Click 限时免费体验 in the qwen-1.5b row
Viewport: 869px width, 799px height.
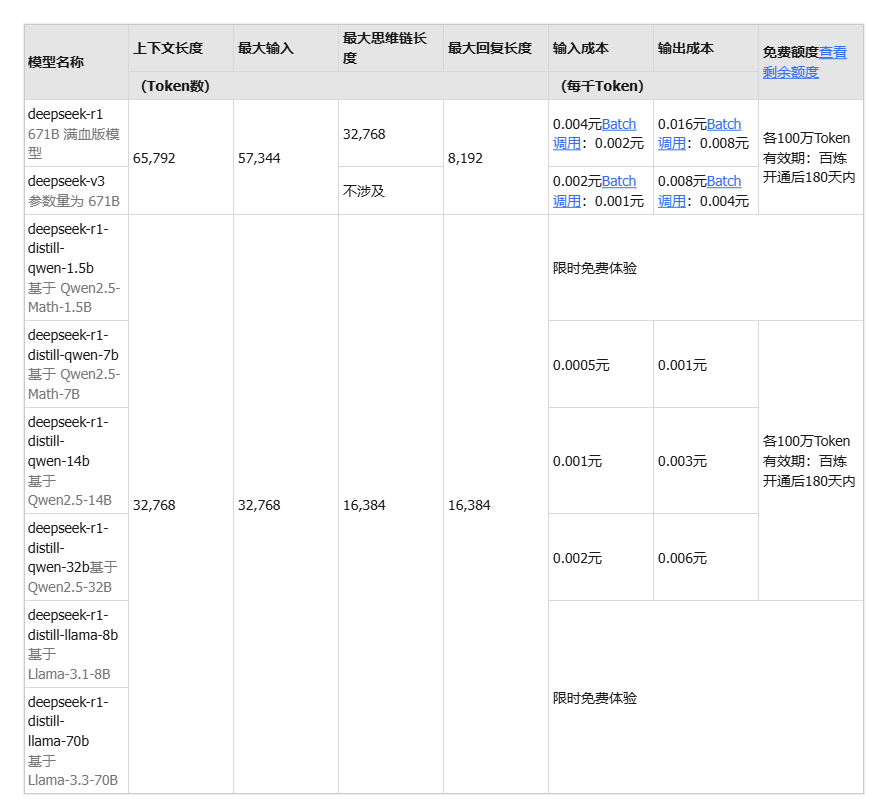coord(595,268)
